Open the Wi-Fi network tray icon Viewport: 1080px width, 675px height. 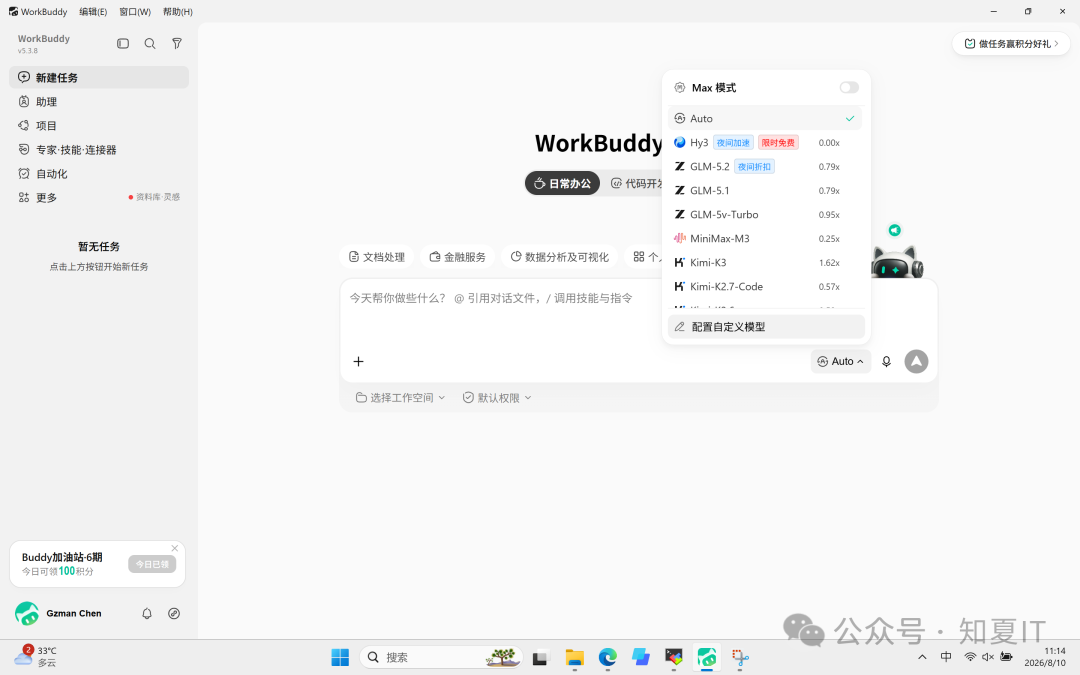[x=970, y=657]
